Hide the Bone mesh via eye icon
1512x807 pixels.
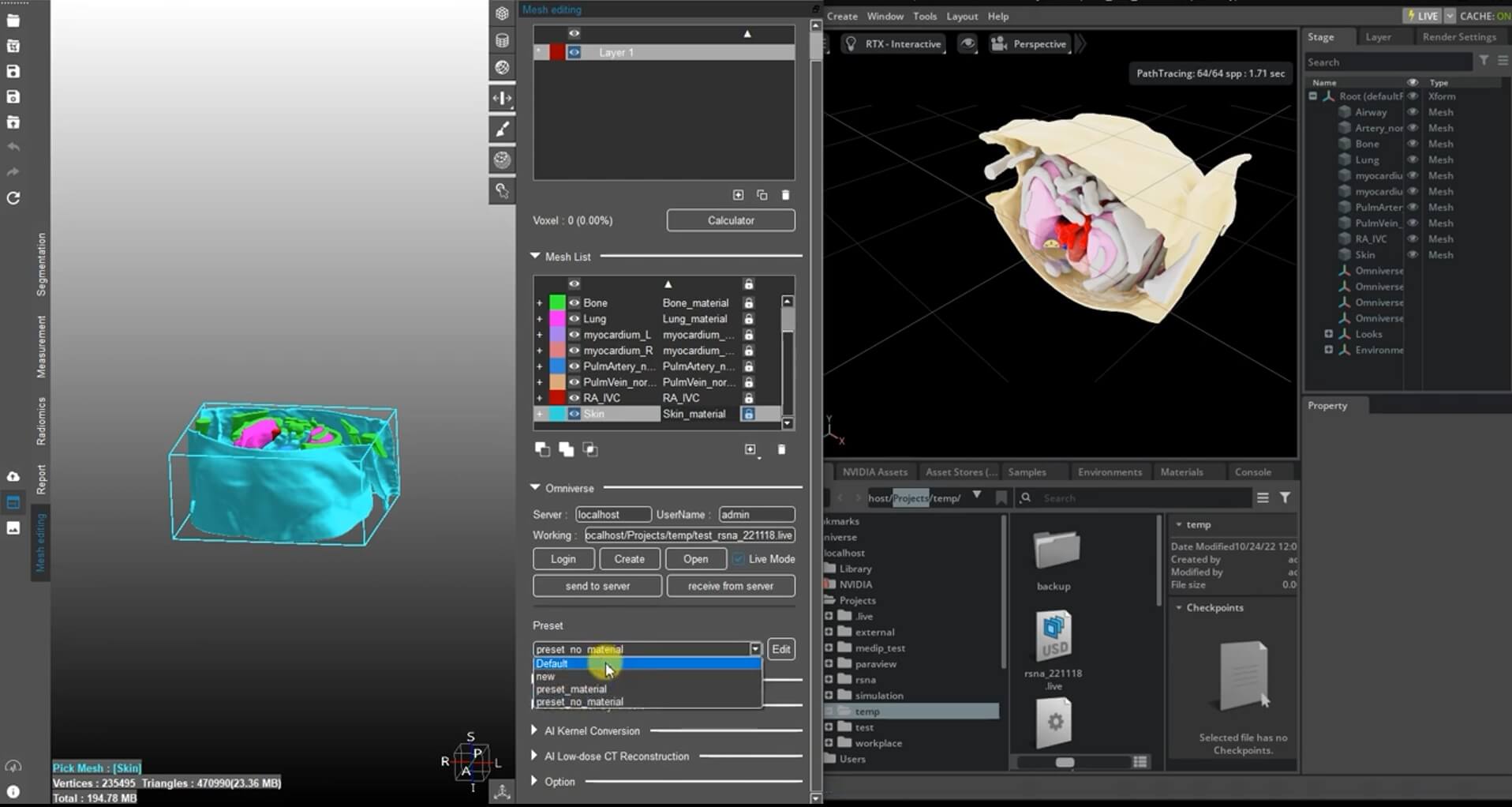(x=574, y=303)
